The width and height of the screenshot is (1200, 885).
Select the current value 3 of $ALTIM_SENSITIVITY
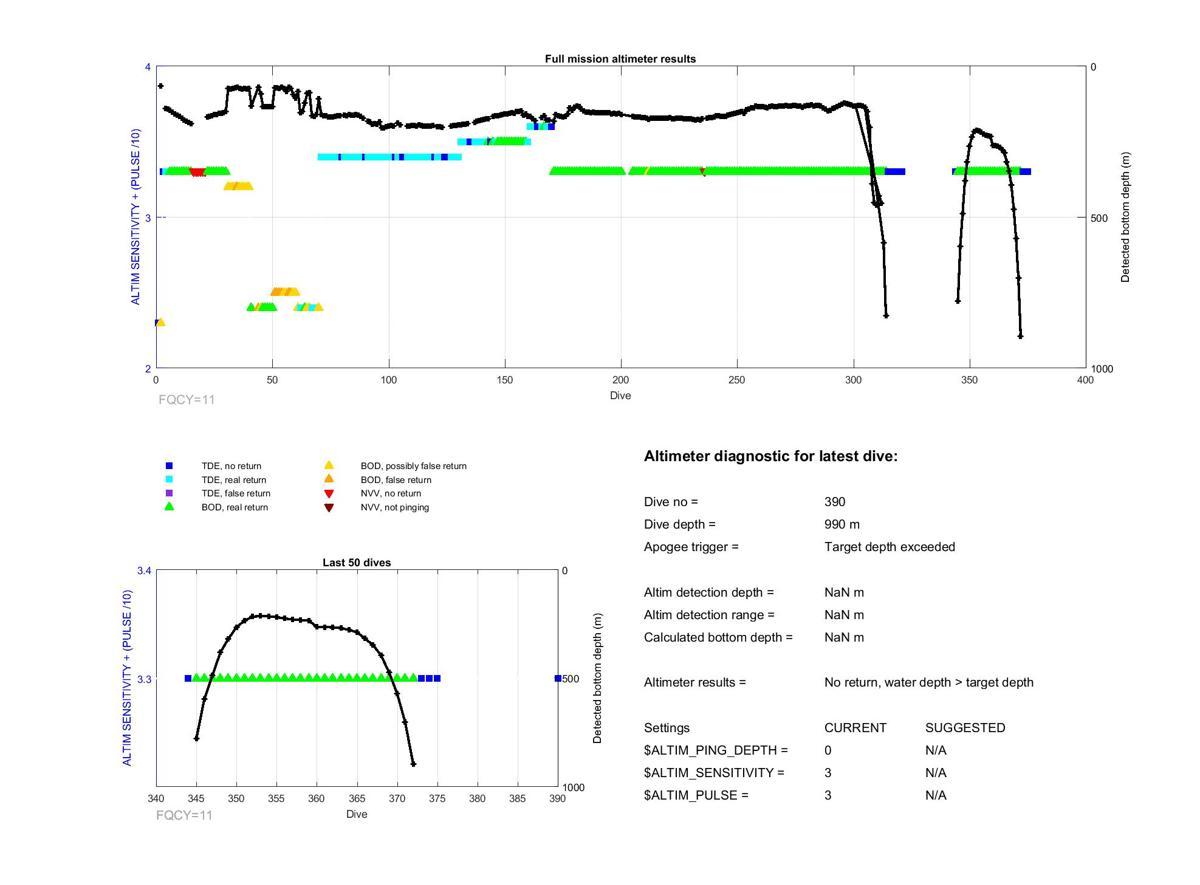click(828, 773)
